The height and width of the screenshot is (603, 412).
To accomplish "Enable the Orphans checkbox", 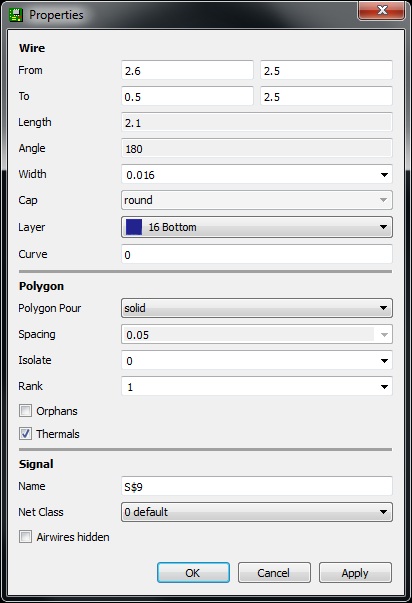I will point(25,411).
